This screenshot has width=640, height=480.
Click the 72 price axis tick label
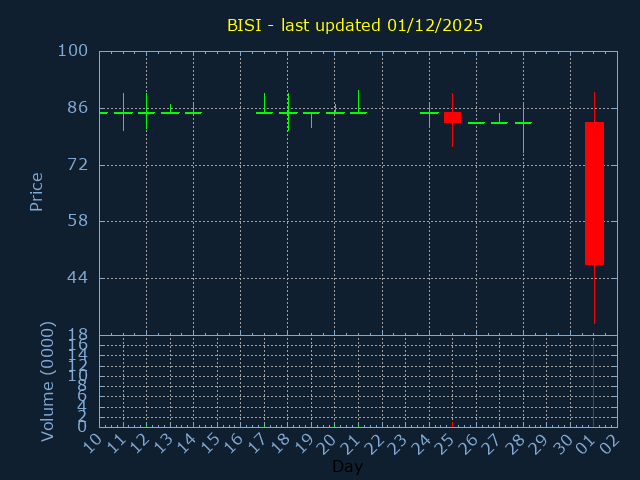click(x=78, y=164)
